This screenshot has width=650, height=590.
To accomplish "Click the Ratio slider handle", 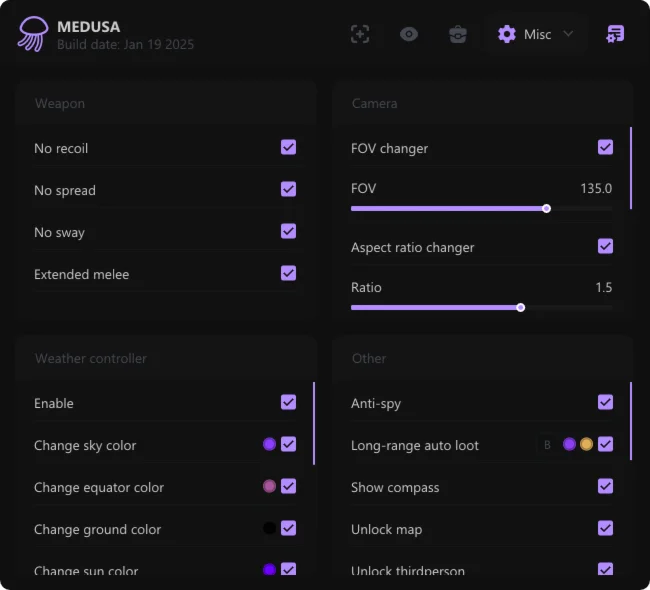I will pos(520,307).
